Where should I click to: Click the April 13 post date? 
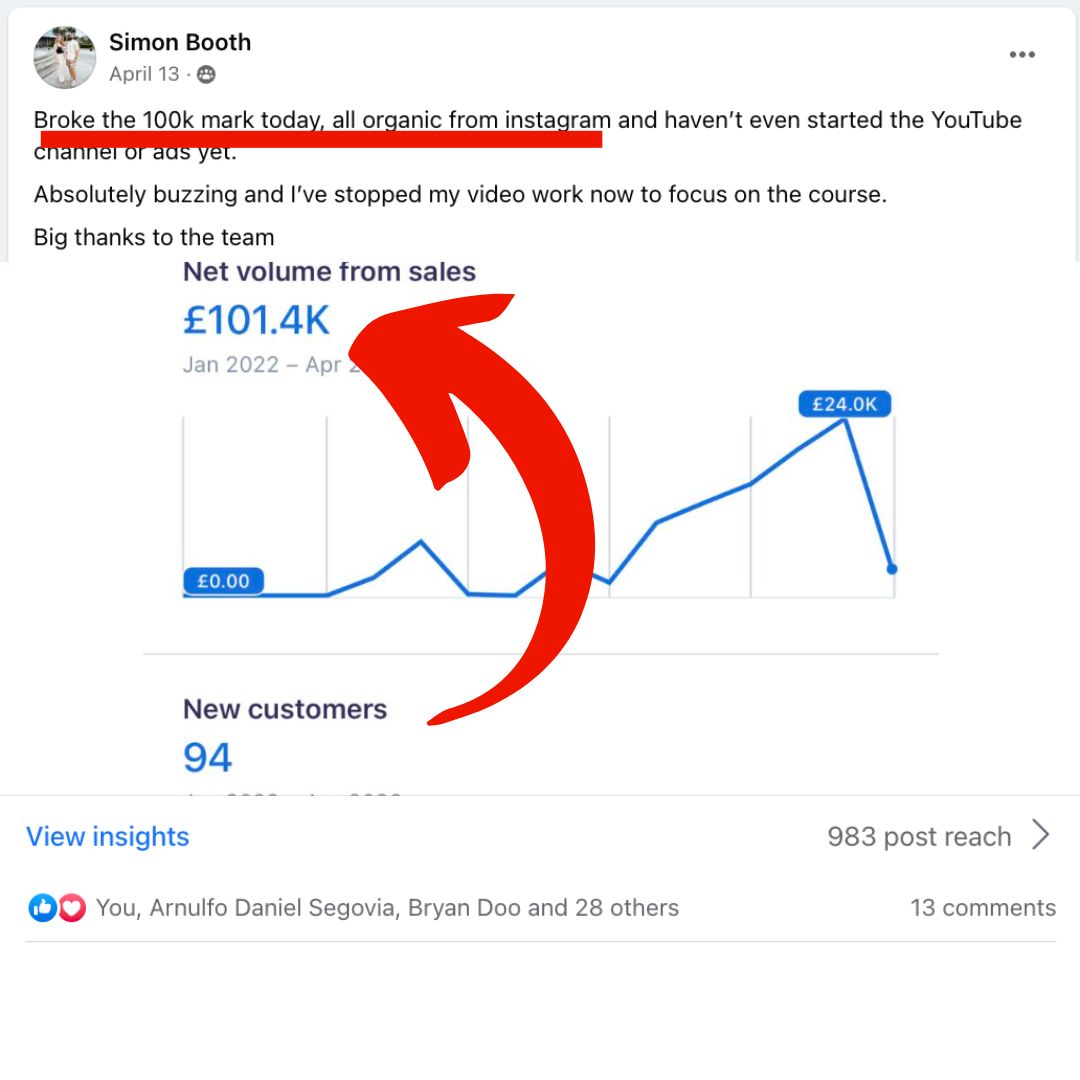[144, 74]
